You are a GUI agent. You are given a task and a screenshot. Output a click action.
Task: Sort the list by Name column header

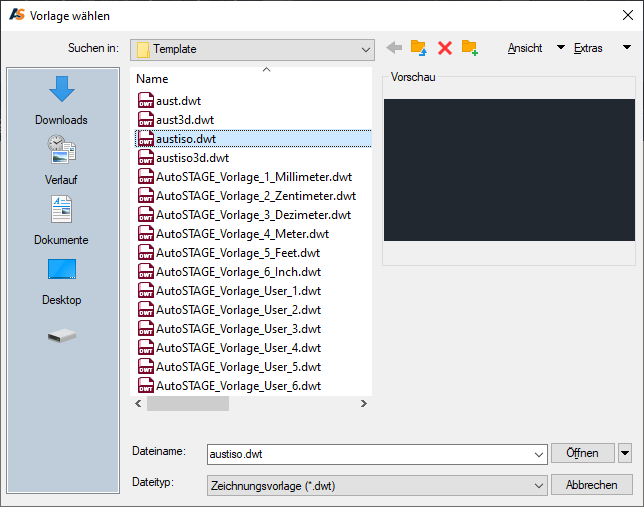click(152, 78)
